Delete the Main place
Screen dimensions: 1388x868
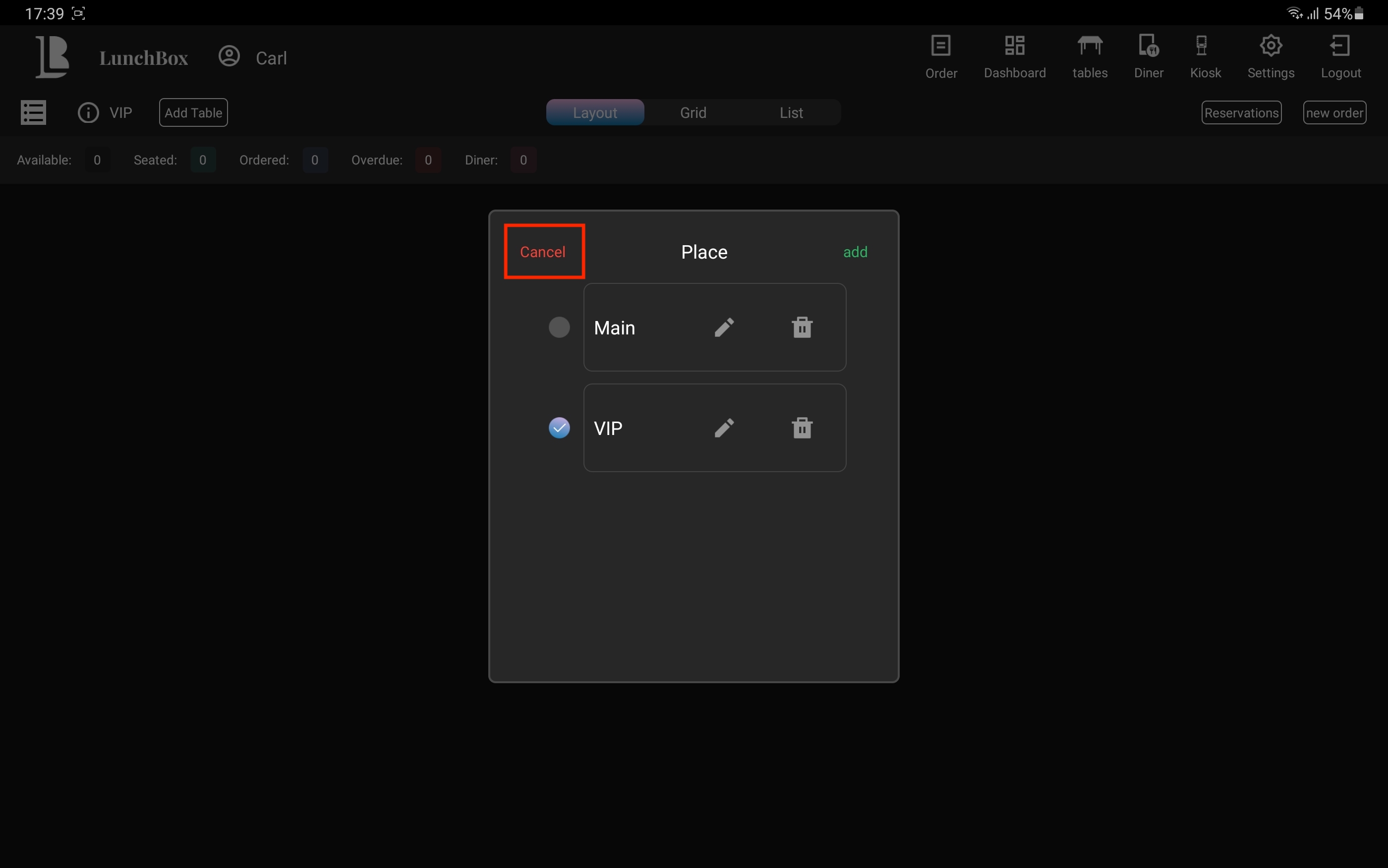(802, 327)
